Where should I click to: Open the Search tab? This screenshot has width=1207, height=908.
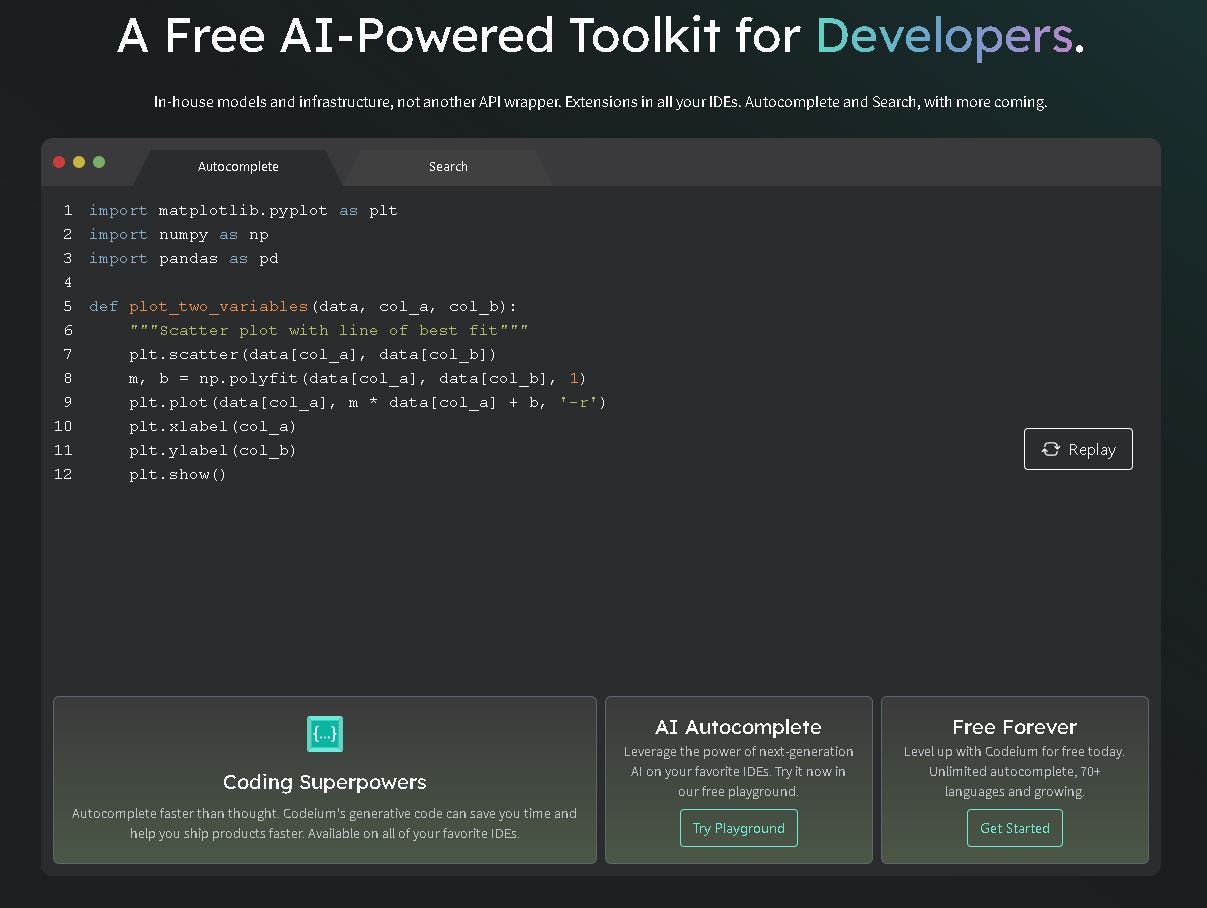[x=448, y=167]
